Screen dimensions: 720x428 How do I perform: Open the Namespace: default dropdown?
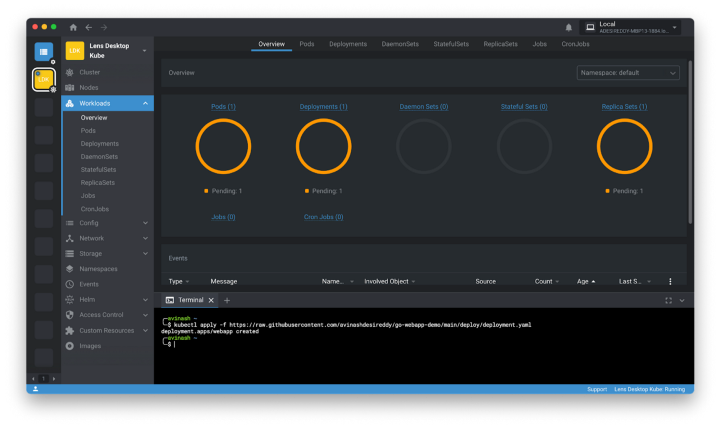click(x=628, y=73)
